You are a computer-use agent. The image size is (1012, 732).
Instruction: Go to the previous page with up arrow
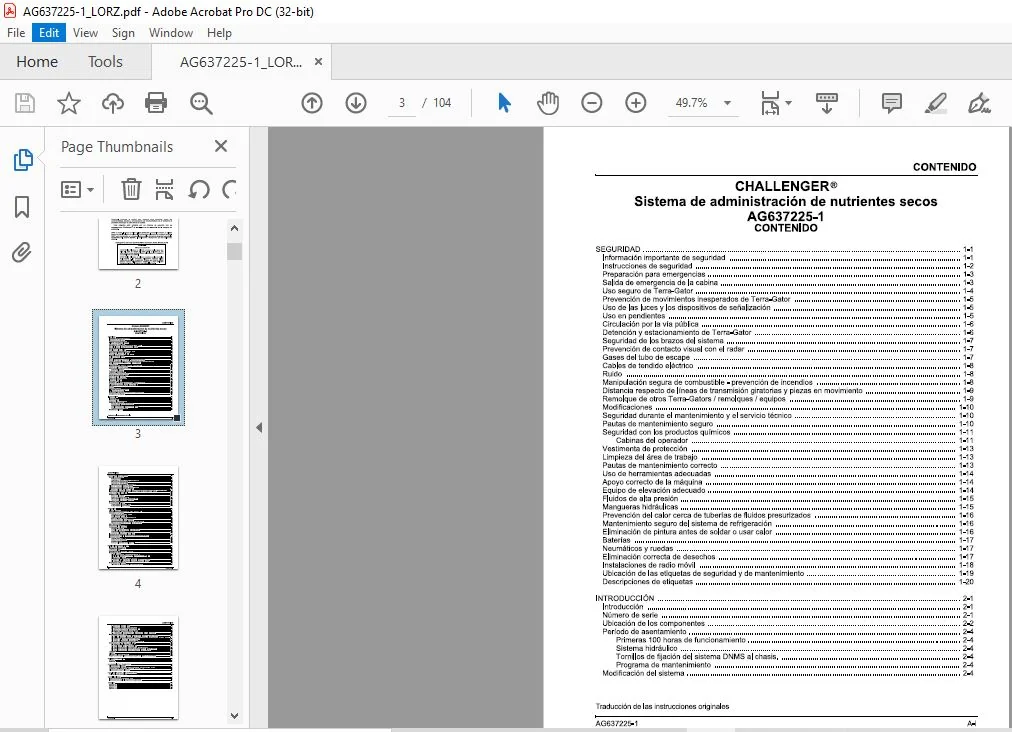click(312, 103)
